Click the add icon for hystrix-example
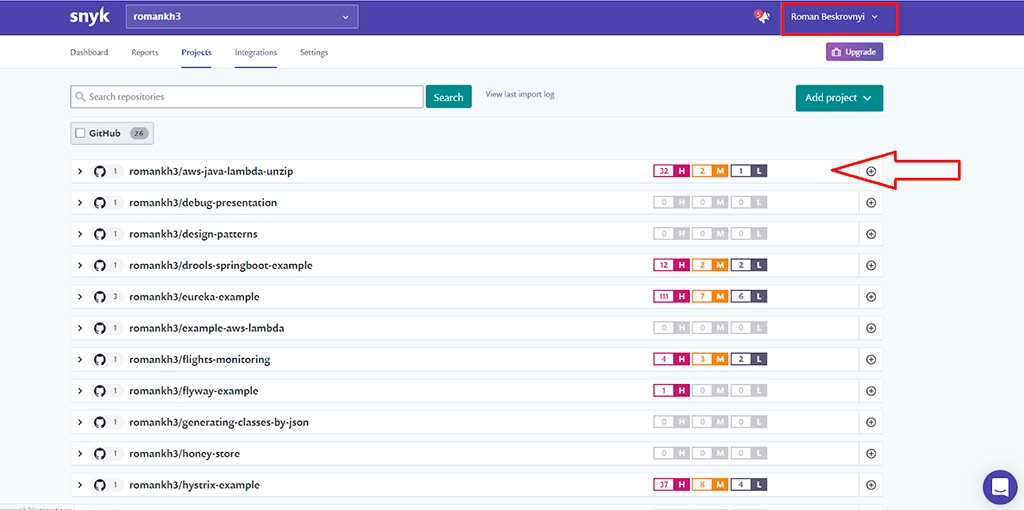 (871, 485)
